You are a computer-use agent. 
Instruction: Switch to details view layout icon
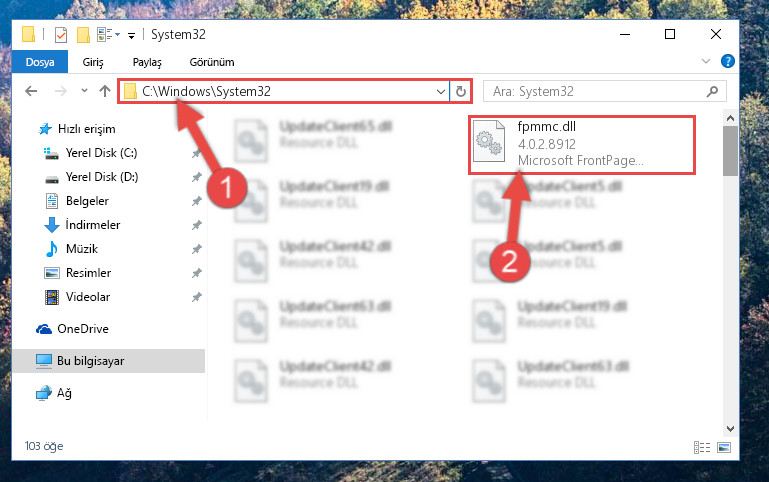[x=702, y=447]
